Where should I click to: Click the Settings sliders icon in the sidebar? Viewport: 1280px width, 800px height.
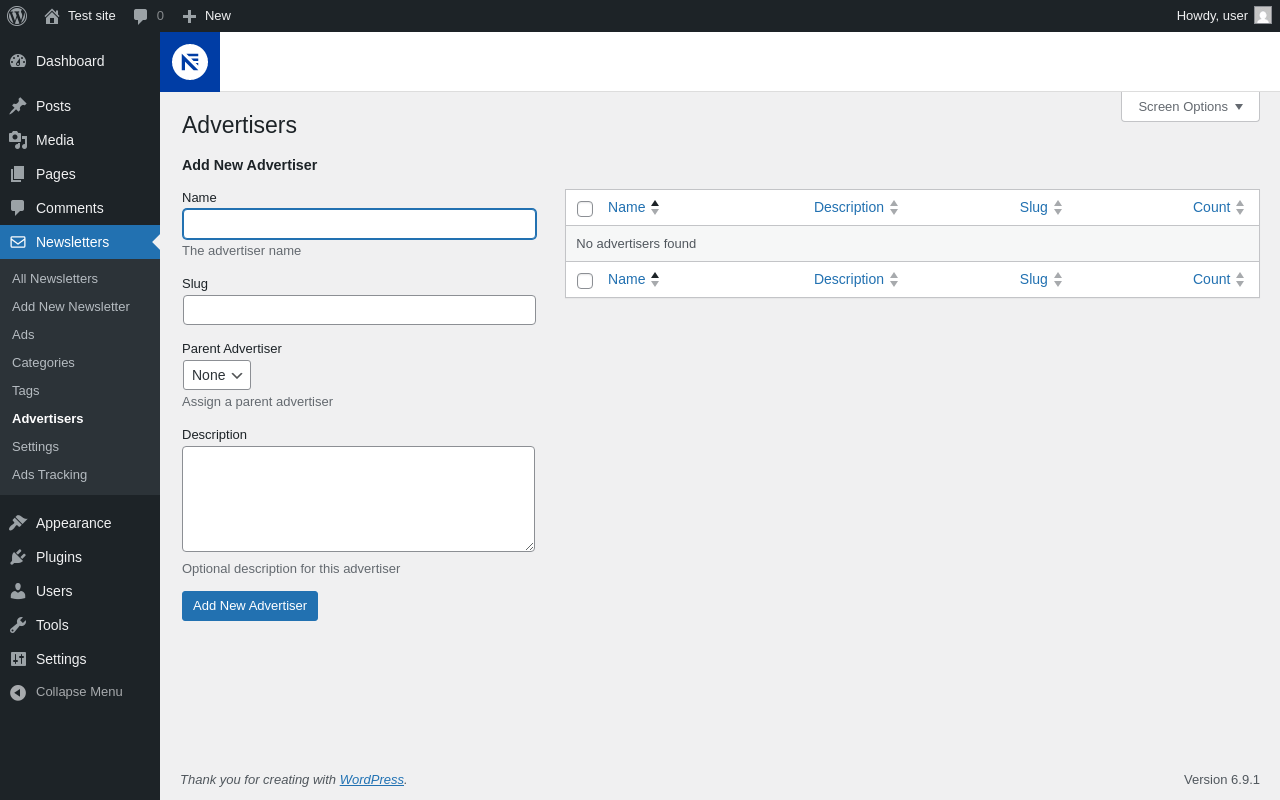tap(18, 659)
